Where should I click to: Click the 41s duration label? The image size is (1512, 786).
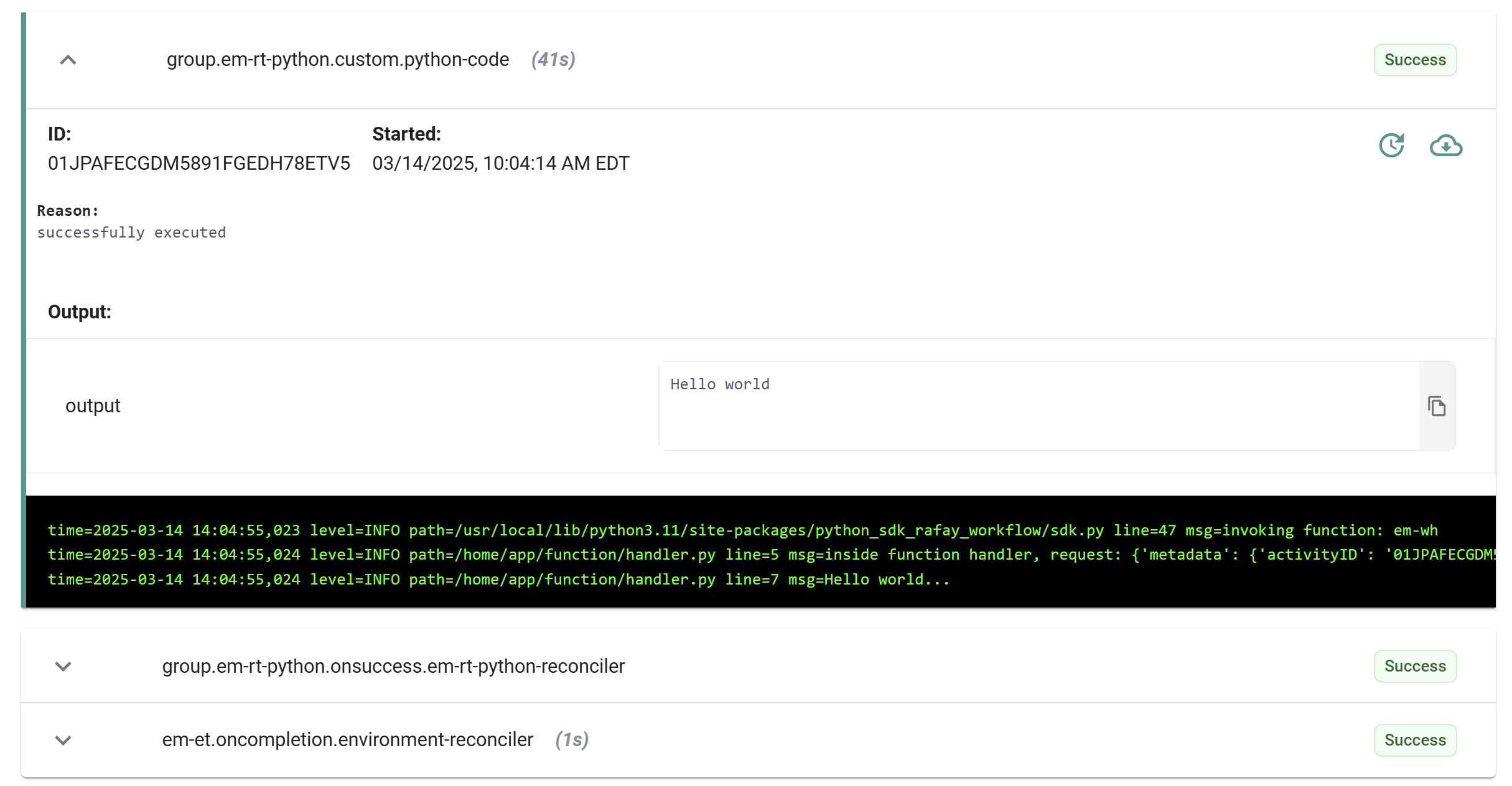click(553, 60)
